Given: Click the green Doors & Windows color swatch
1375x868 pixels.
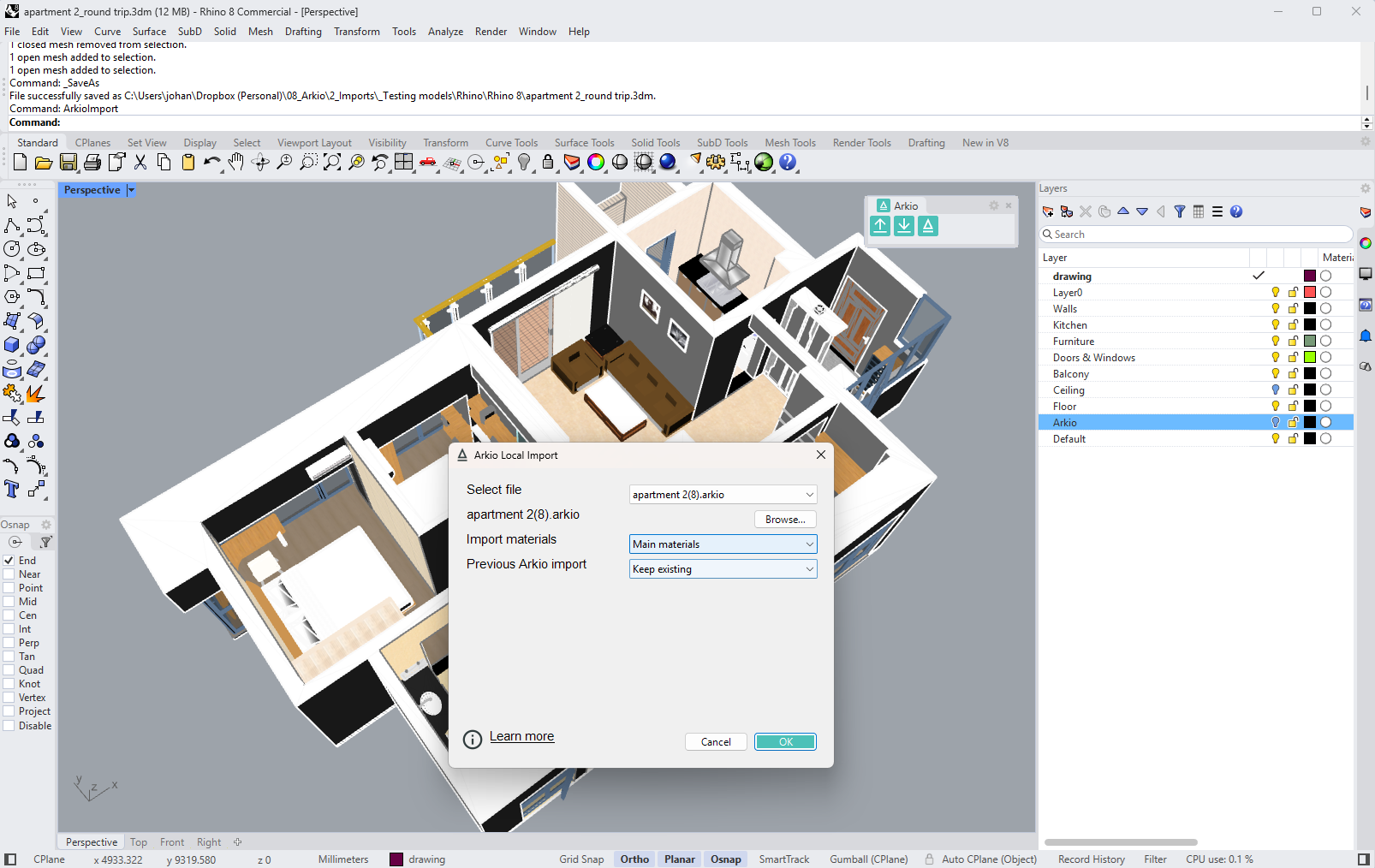Looking at the screenshot, I should 1310,358.
